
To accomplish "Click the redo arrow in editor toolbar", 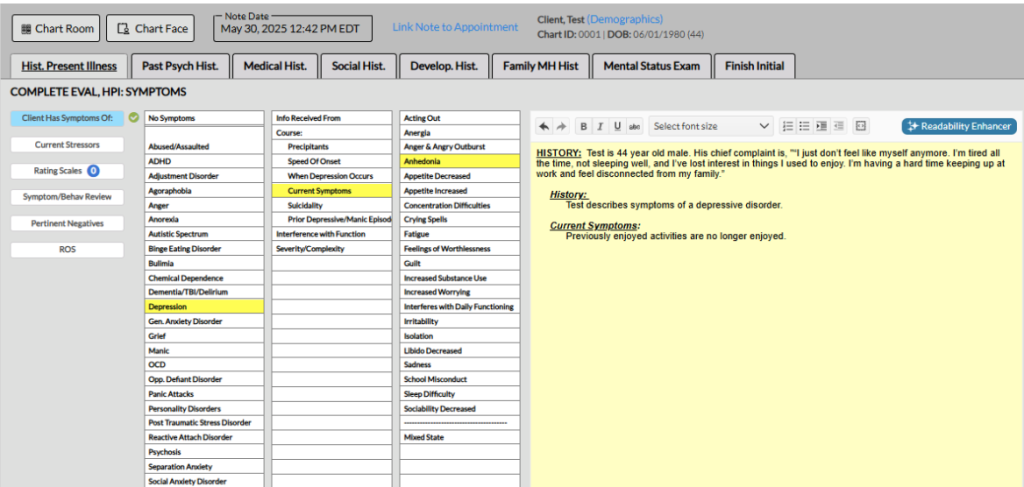I will pos(559,126).
